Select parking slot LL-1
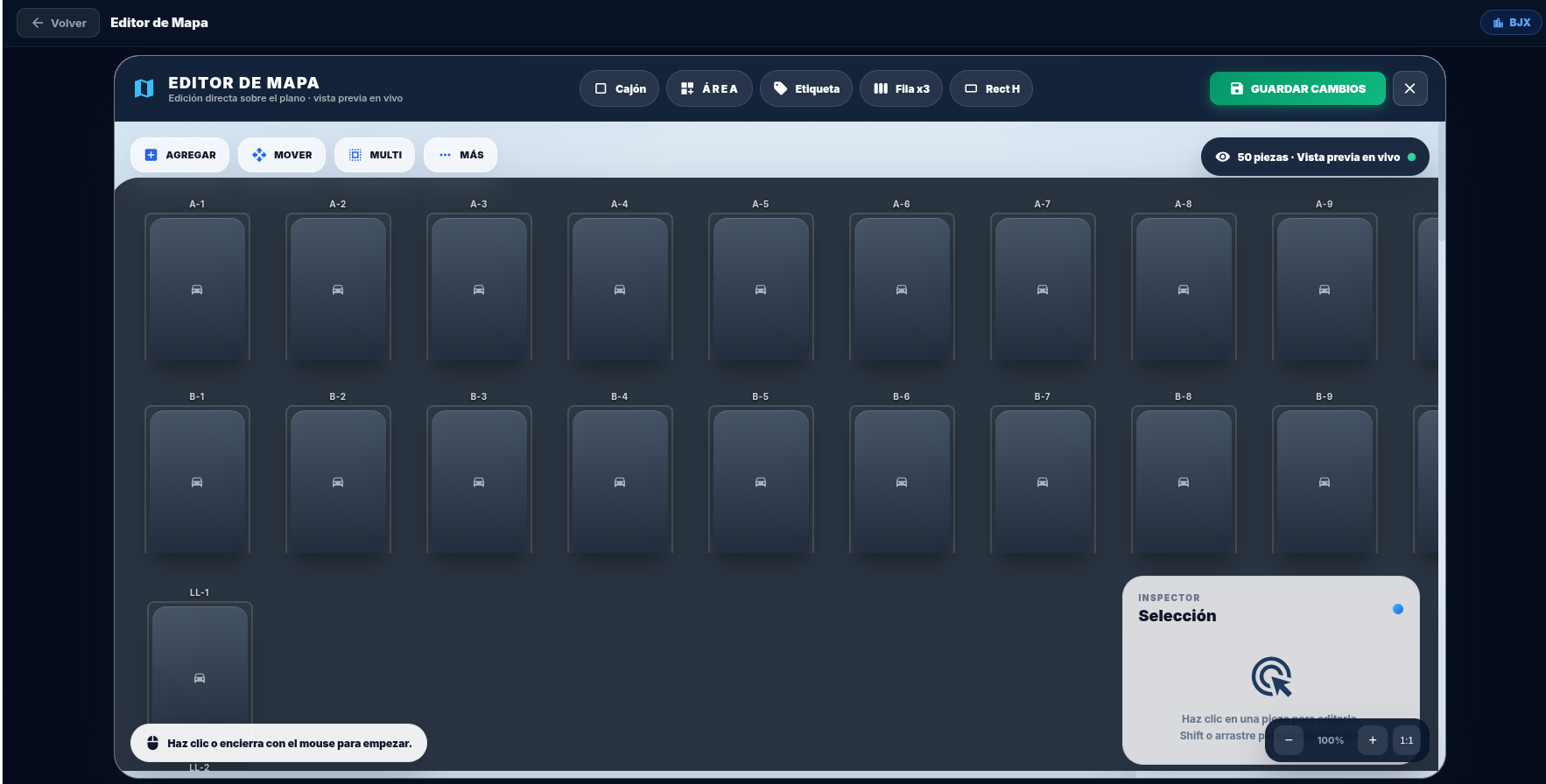The height and width of the screenshot is (784, 1546). tap(200, 663)
